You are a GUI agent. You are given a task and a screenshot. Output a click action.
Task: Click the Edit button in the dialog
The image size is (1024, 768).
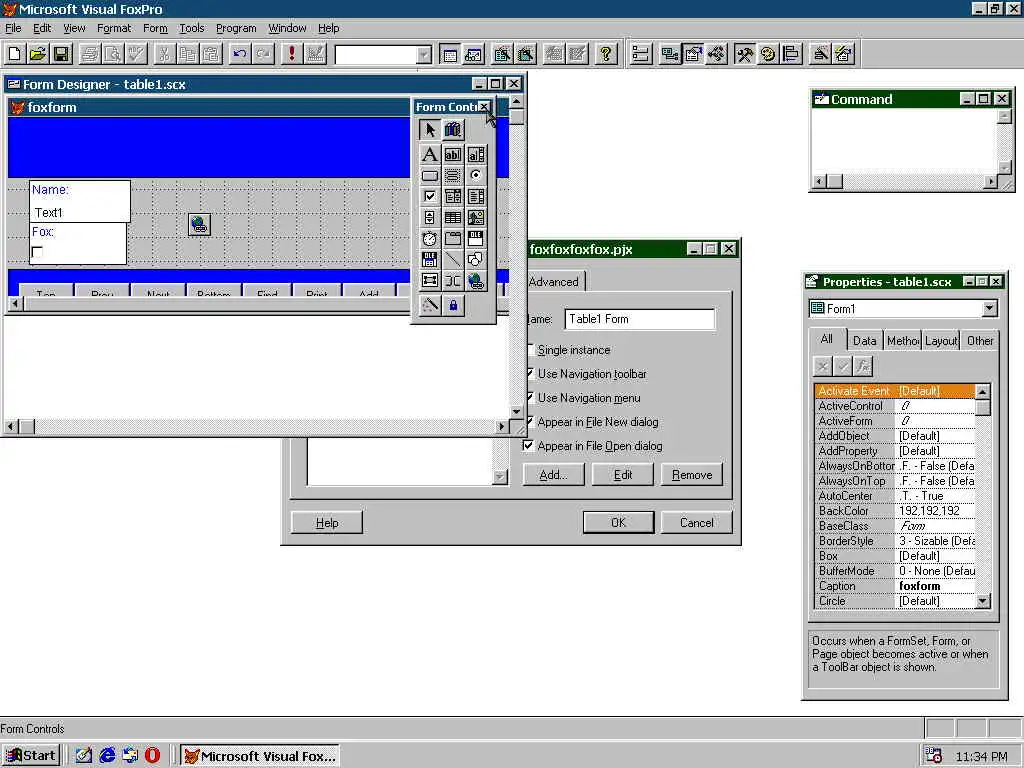(x=622, y=475)
